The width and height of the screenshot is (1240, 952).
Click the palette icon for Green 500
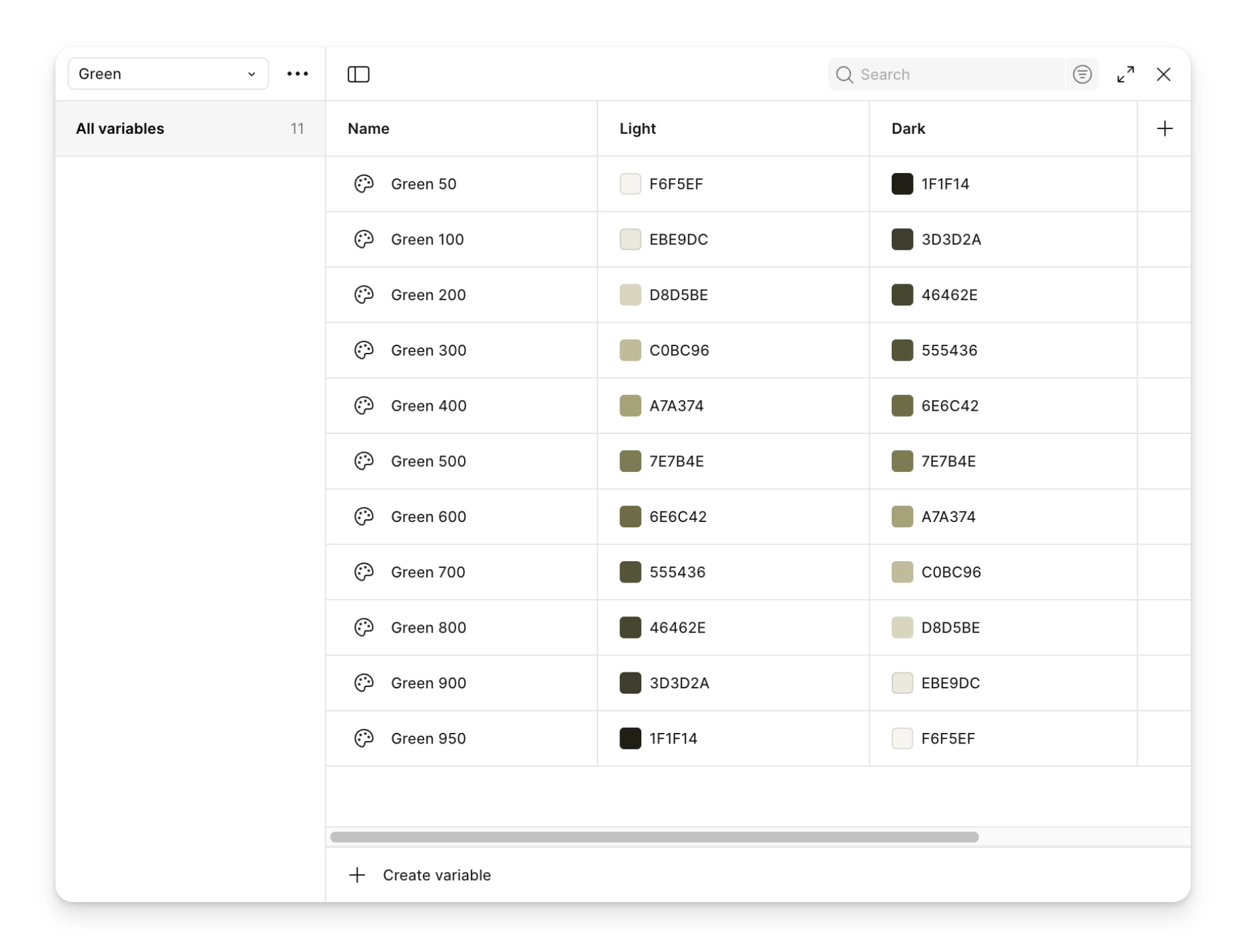pos(364,461)
